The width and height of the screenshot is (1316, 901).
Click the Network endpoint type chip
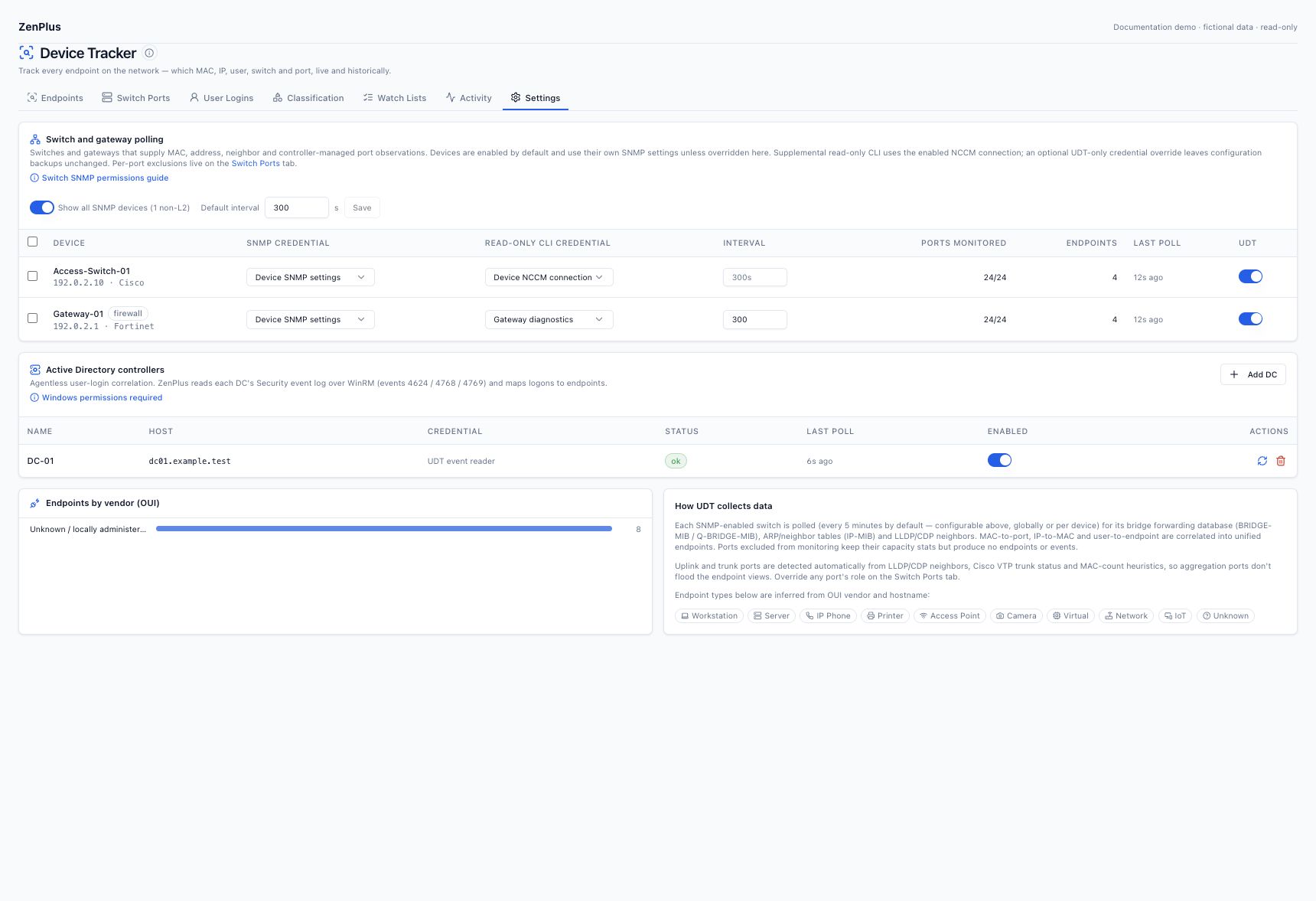point(1126,615)
